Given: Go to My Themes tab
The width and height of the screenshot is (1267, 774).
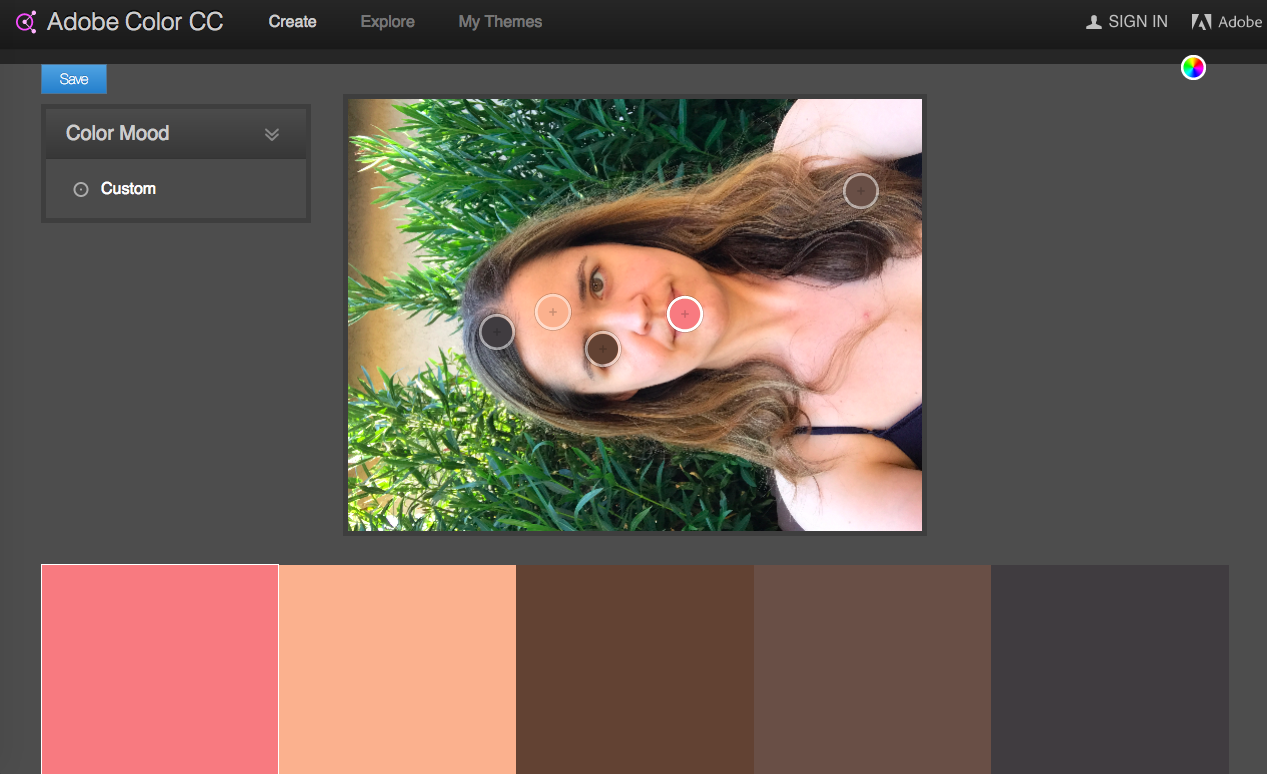Looking at the screenshot, I should pos(500,22).
